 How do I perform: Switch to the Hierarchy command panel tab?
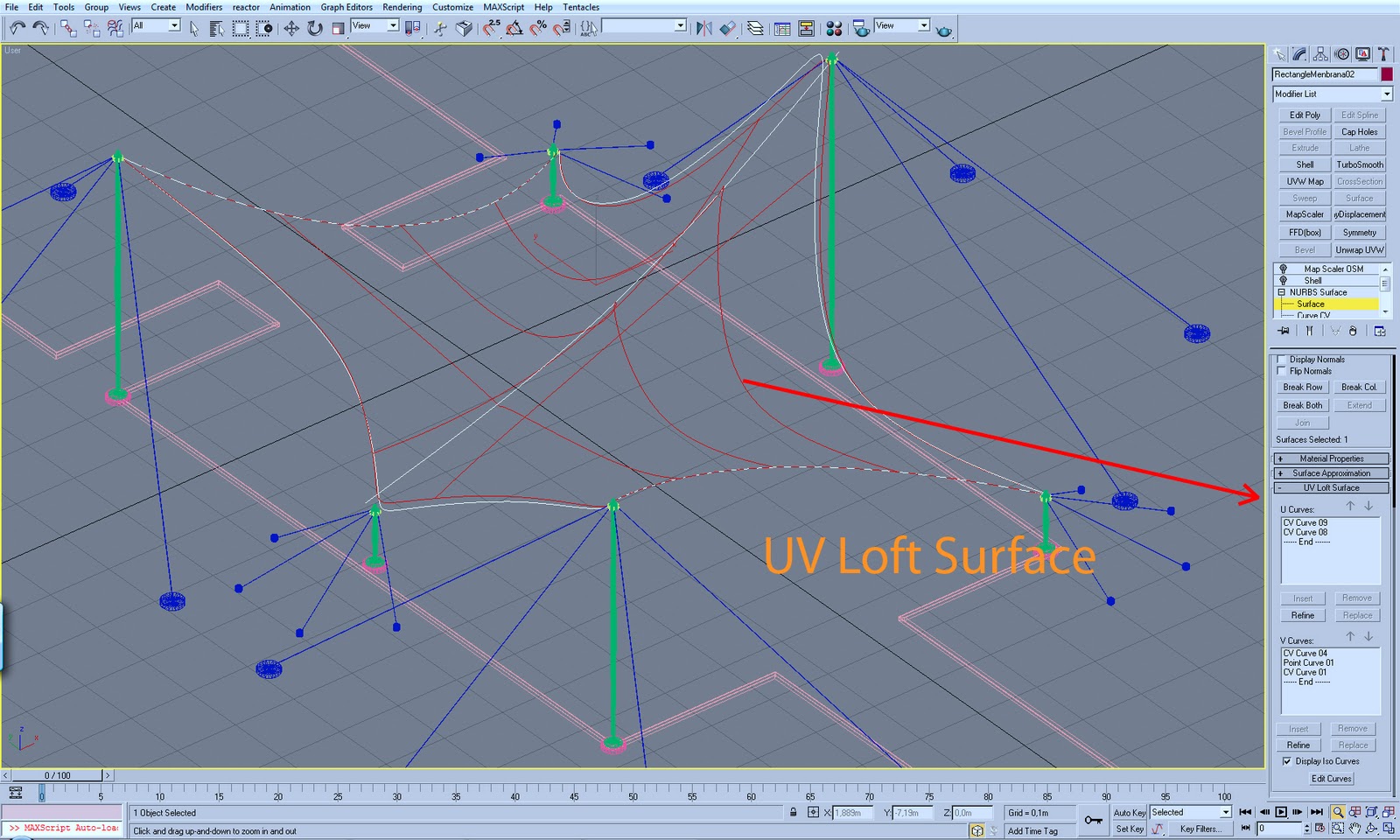1321,54
